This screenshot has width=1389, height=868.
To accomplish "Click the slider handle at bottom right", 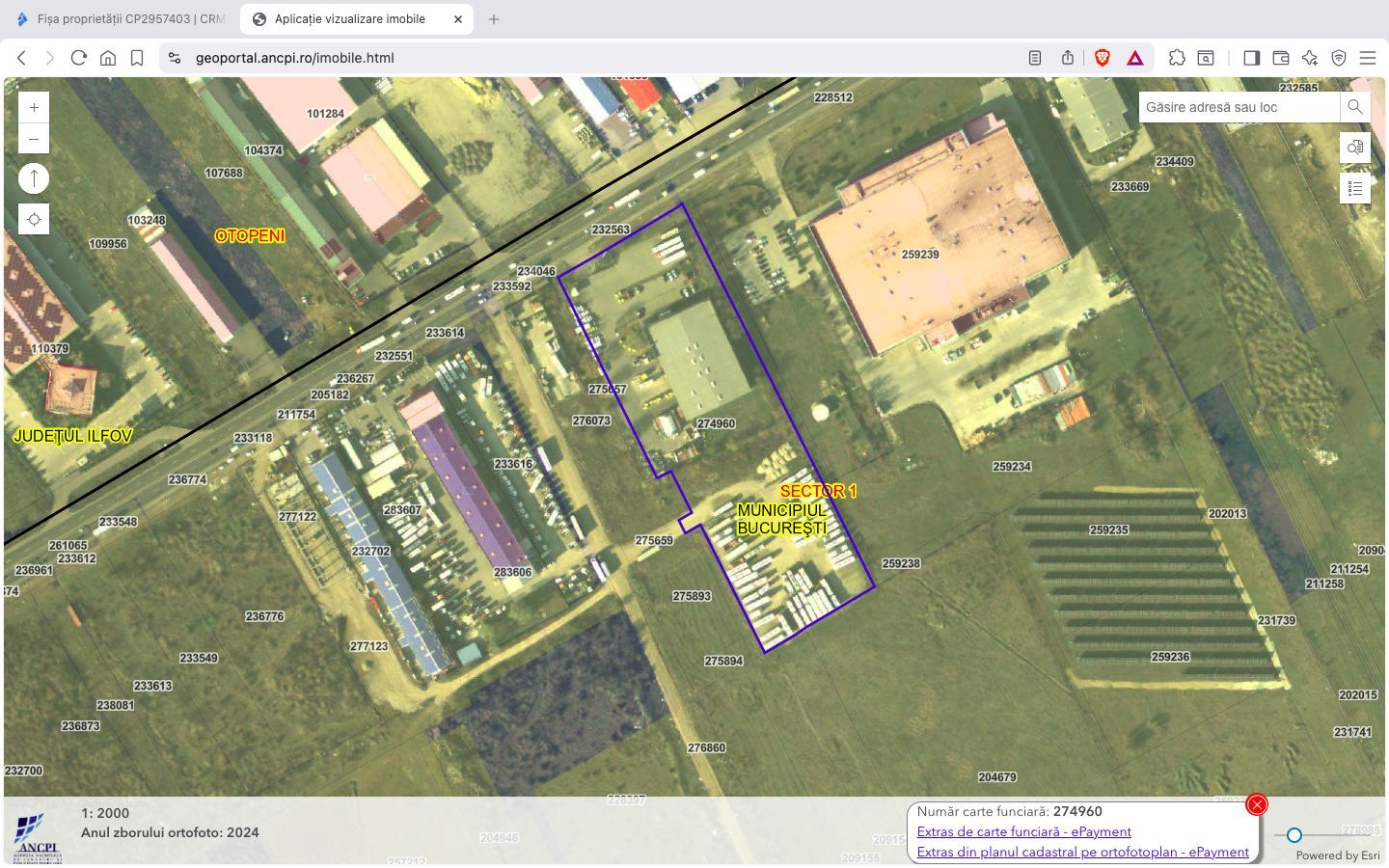I will (x=1294, y=835).
